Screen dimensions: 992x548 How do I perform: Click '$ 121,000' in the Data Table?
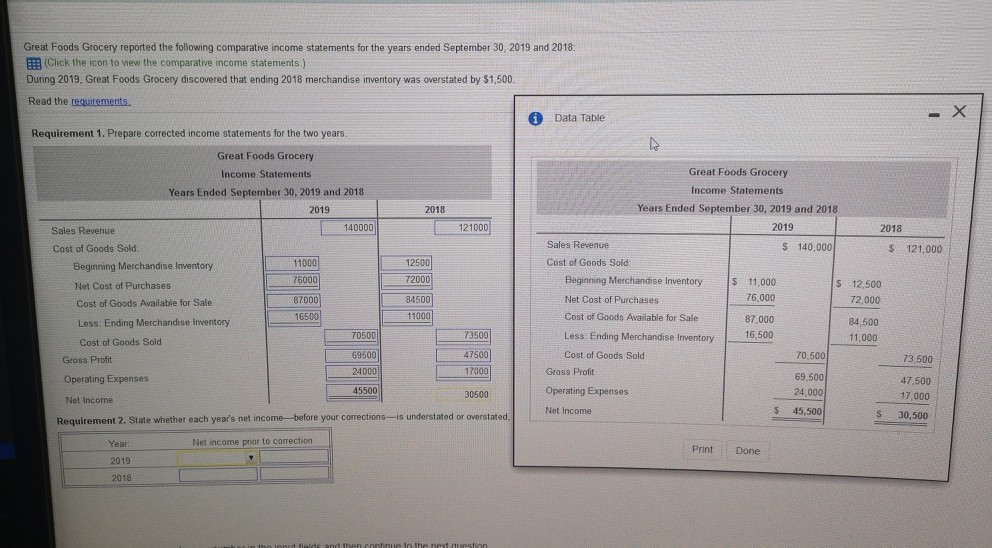point(915,249)
